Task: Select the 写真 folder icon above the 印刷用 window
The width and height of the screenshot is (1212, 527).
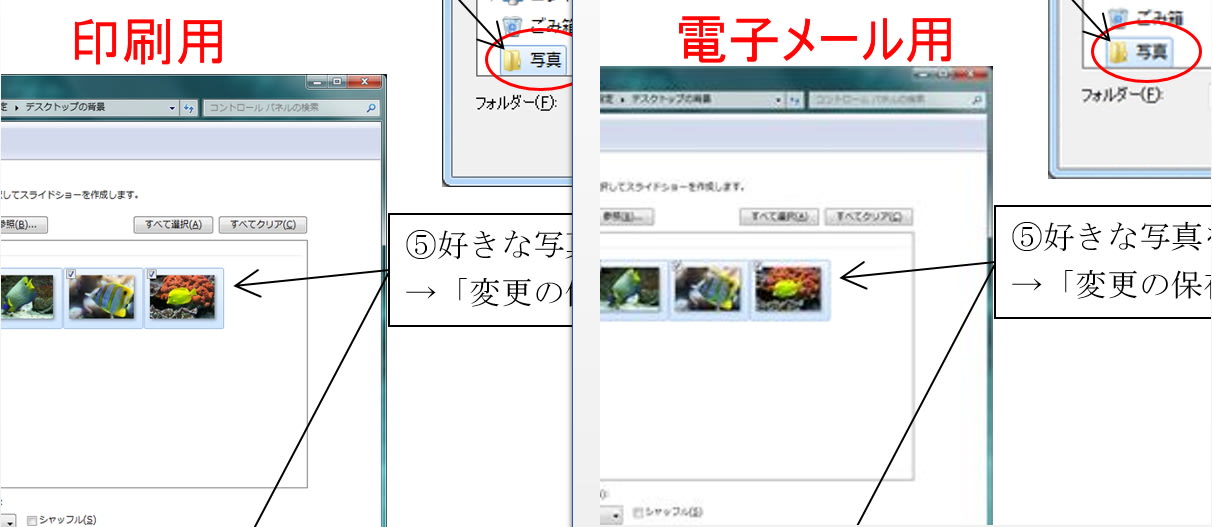Action: 512,62
